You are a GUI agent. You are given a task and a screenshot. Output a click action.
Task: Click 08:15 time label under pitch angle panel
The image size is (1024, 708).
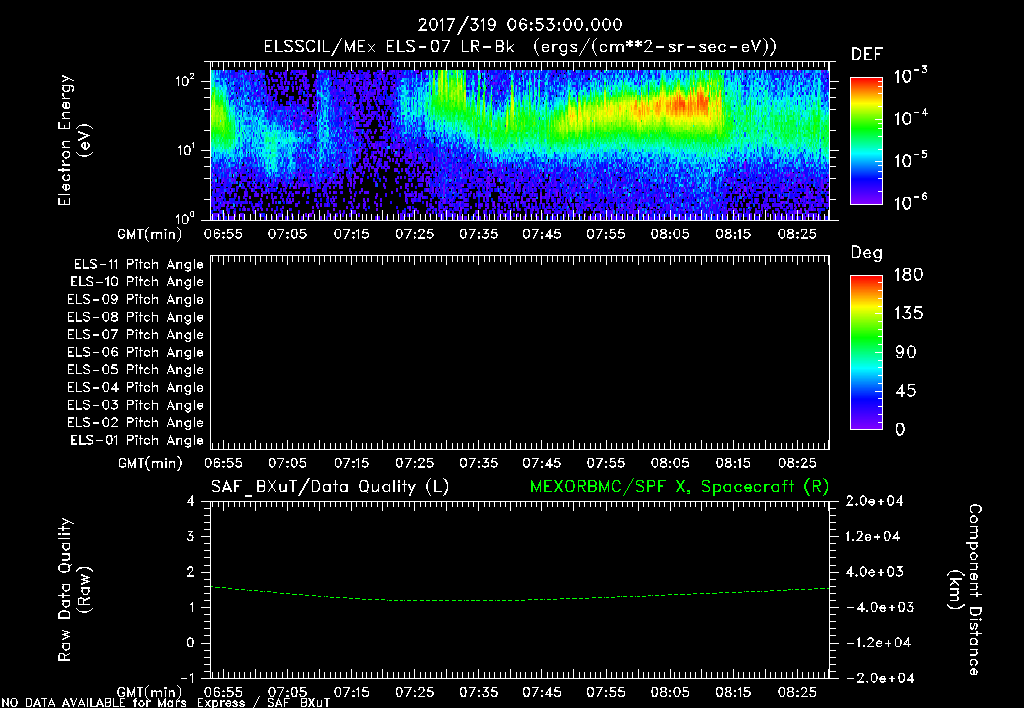tap(733, 463)
